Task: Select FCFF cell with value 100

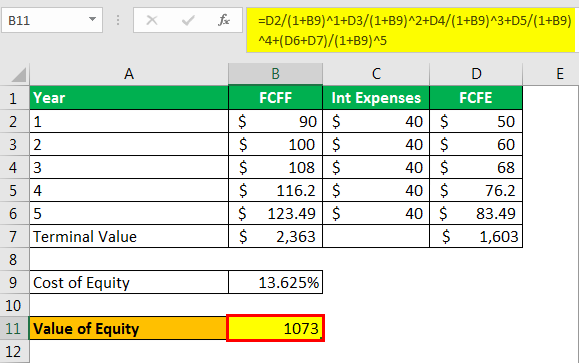Action: pyautogui.click(x=275, y=144)
